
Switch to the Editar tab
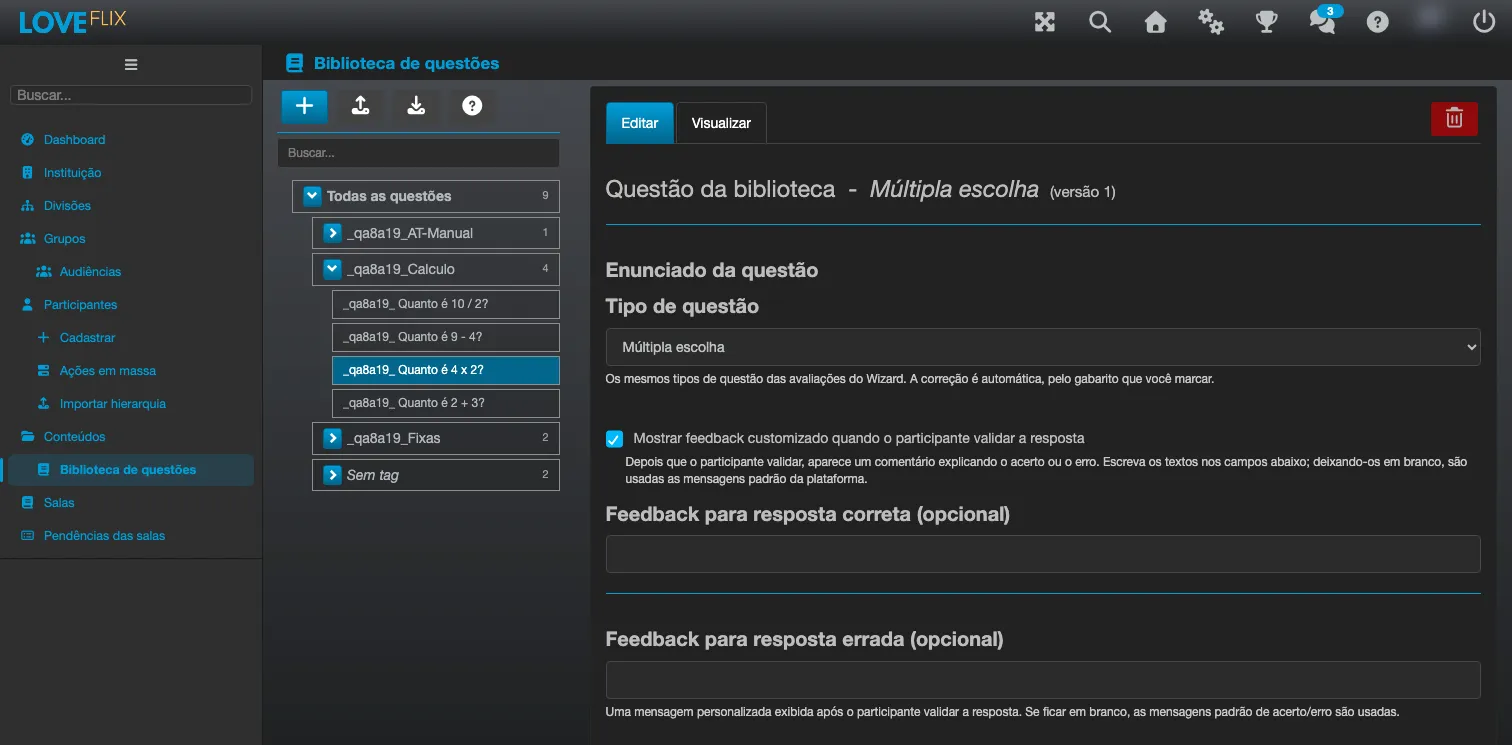(x=640, y=123)
